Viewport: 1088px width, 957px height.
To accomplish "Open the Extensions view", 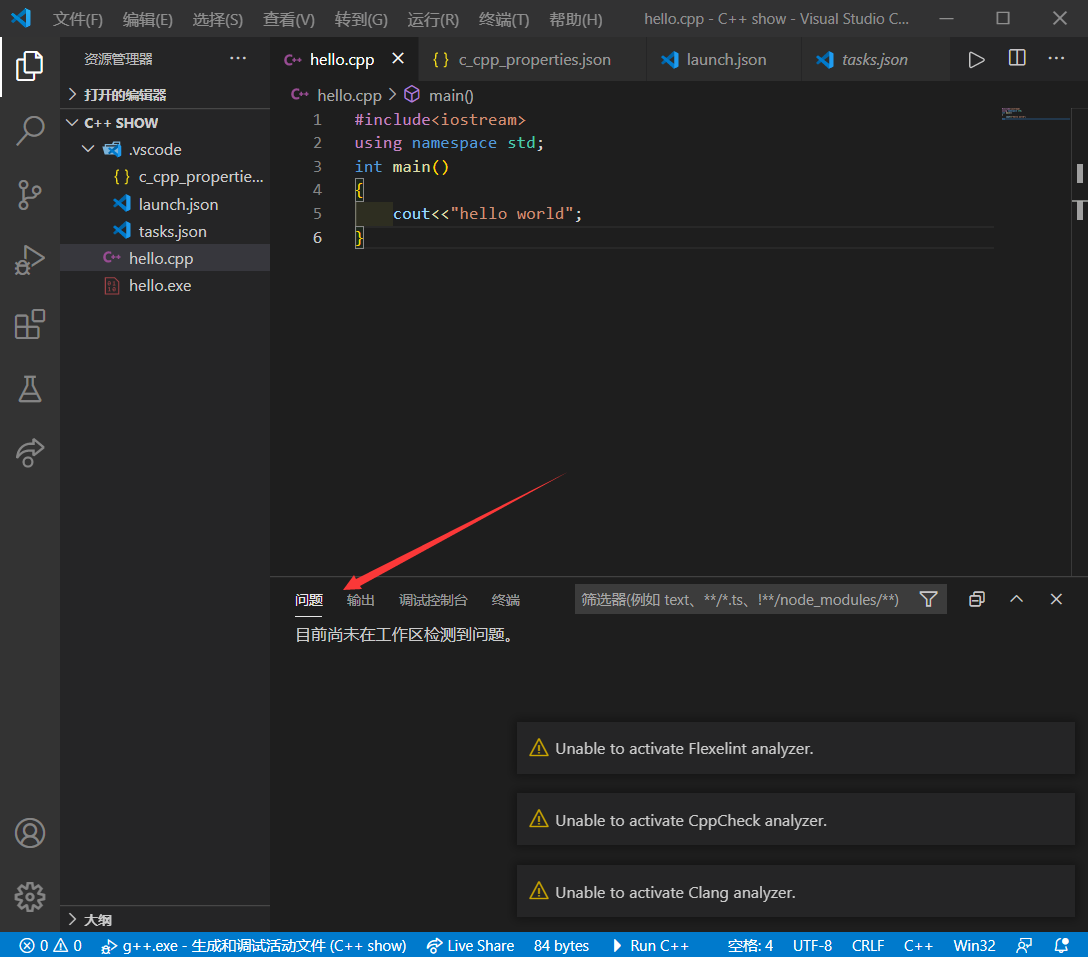I will pyautogui.click(x=30, y=324).
